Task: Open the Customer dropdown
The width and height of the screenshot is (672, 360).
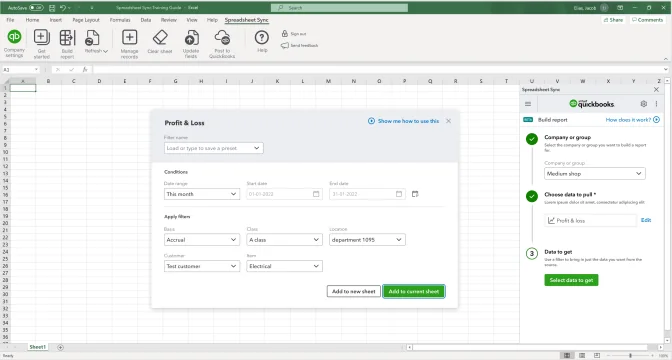Action: pyautogui.click(x=202, y=266)
